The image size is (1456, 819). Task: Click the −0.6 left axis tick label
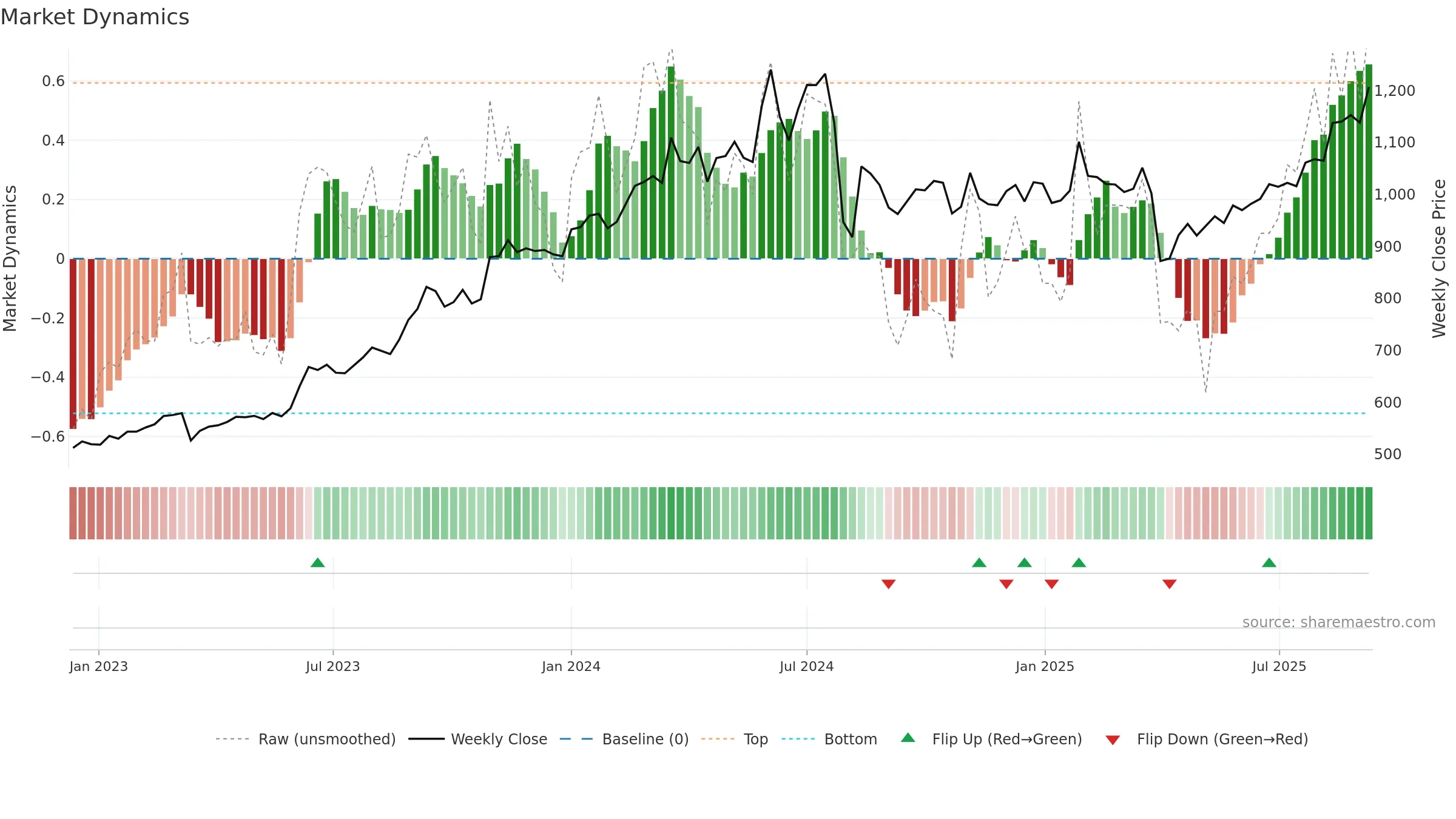(x=48, y=437)
